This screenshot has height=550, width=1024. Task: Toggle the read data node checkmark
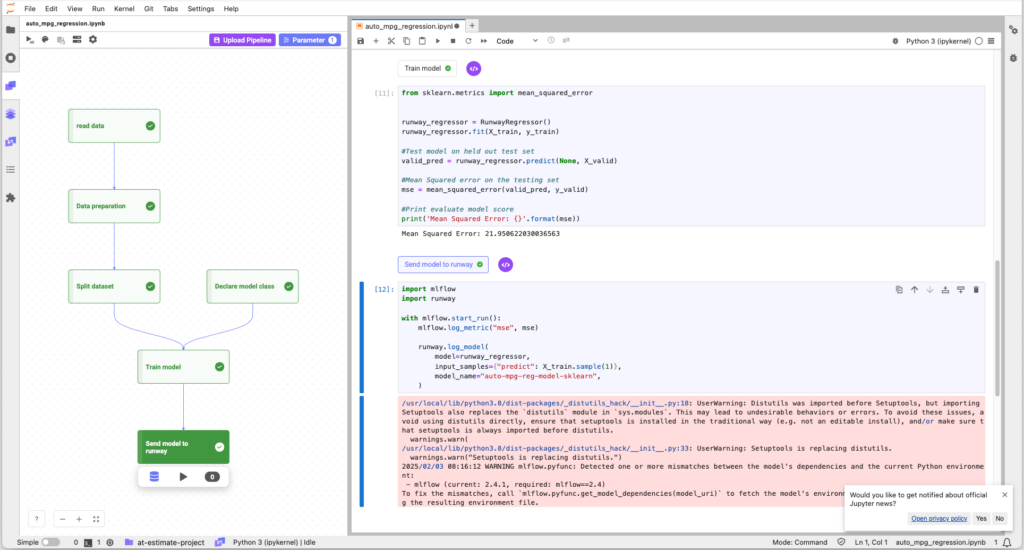(150, 126)
